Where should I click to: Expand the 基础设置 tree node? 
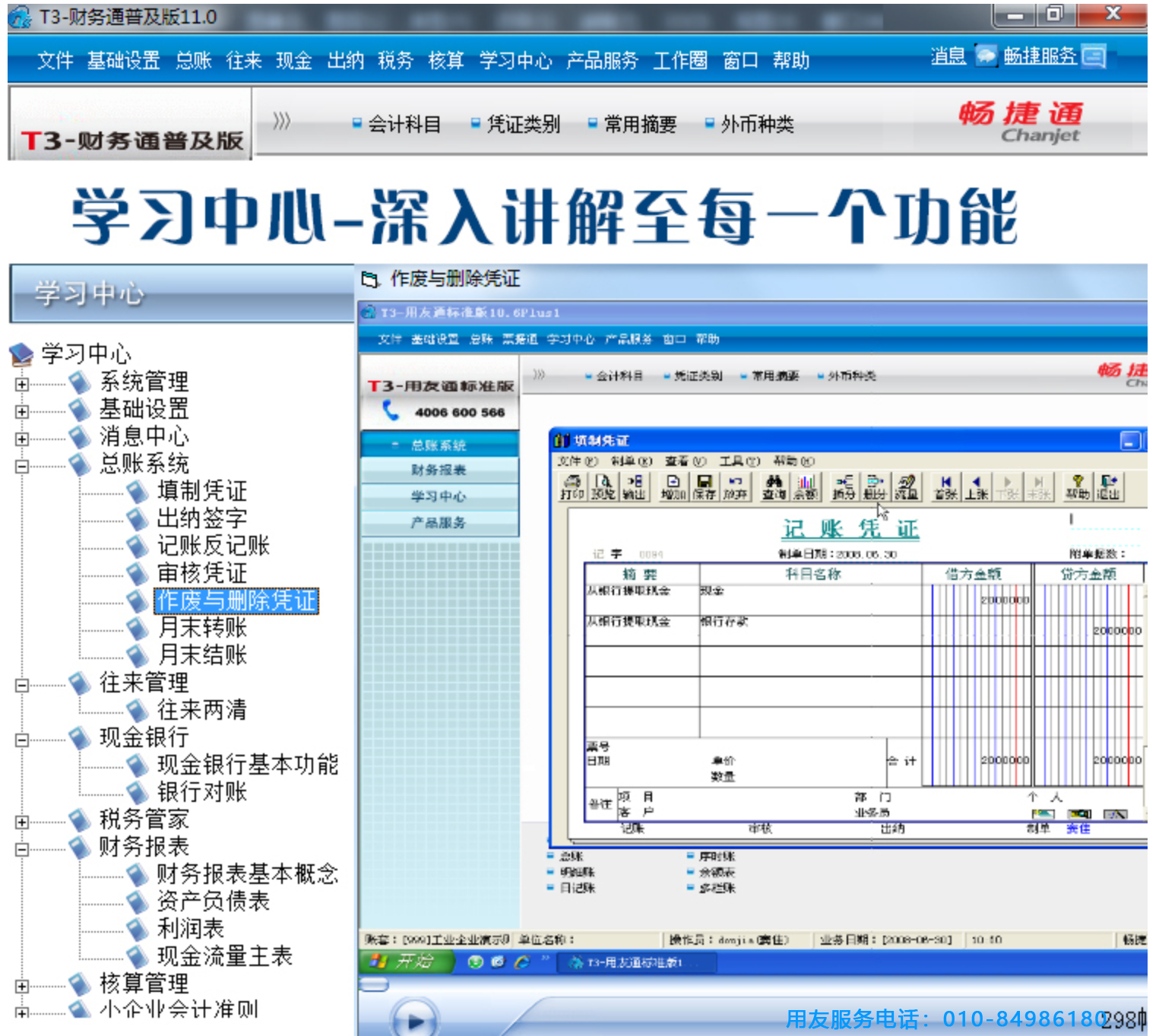coord(22,412)
